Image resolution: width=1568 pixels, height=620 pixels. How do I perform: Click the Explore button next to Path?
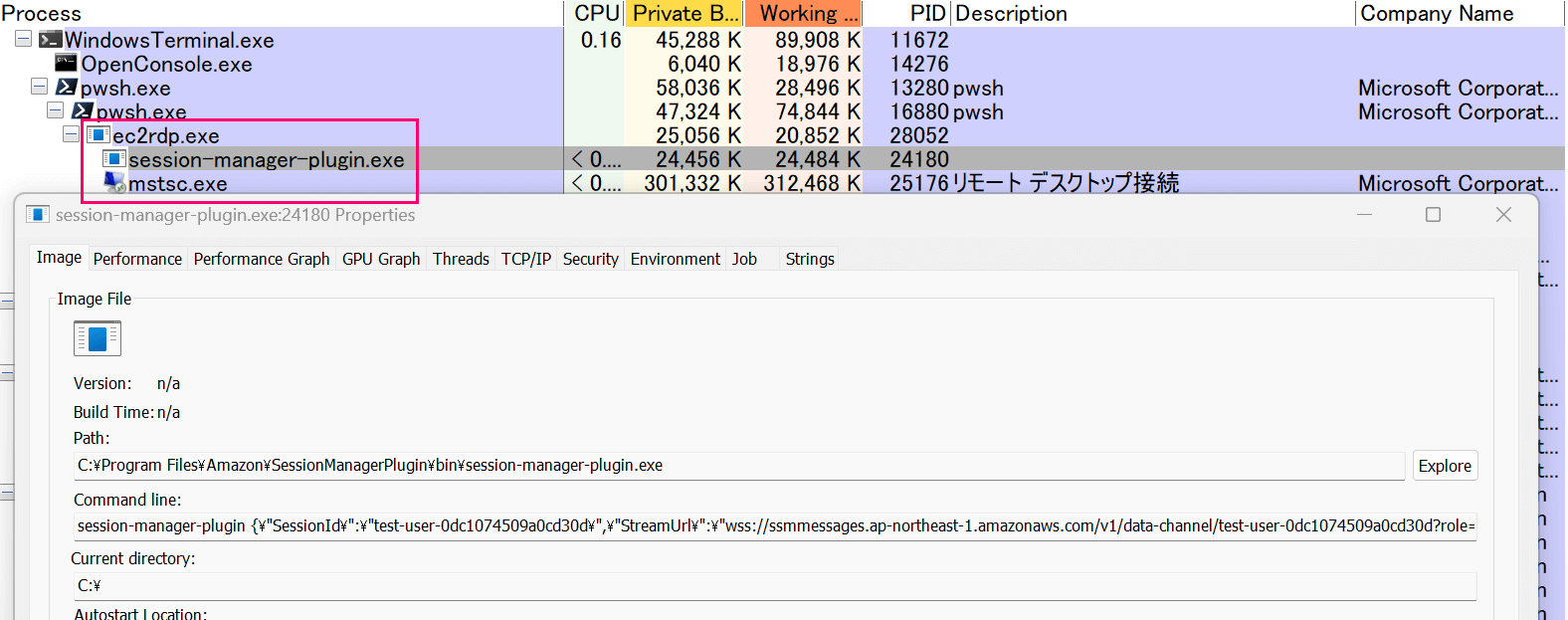point(1445,466)
